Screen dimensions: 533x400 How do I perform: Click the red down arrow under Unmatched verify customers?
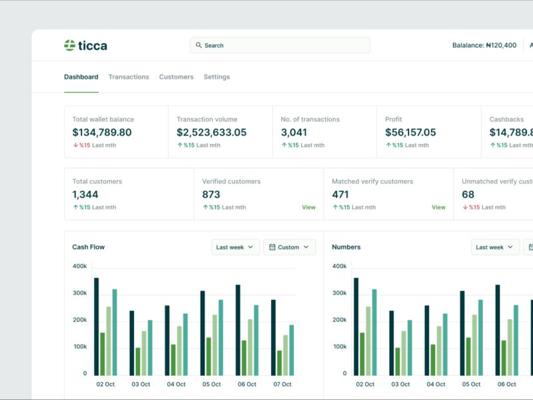(465, 207)
